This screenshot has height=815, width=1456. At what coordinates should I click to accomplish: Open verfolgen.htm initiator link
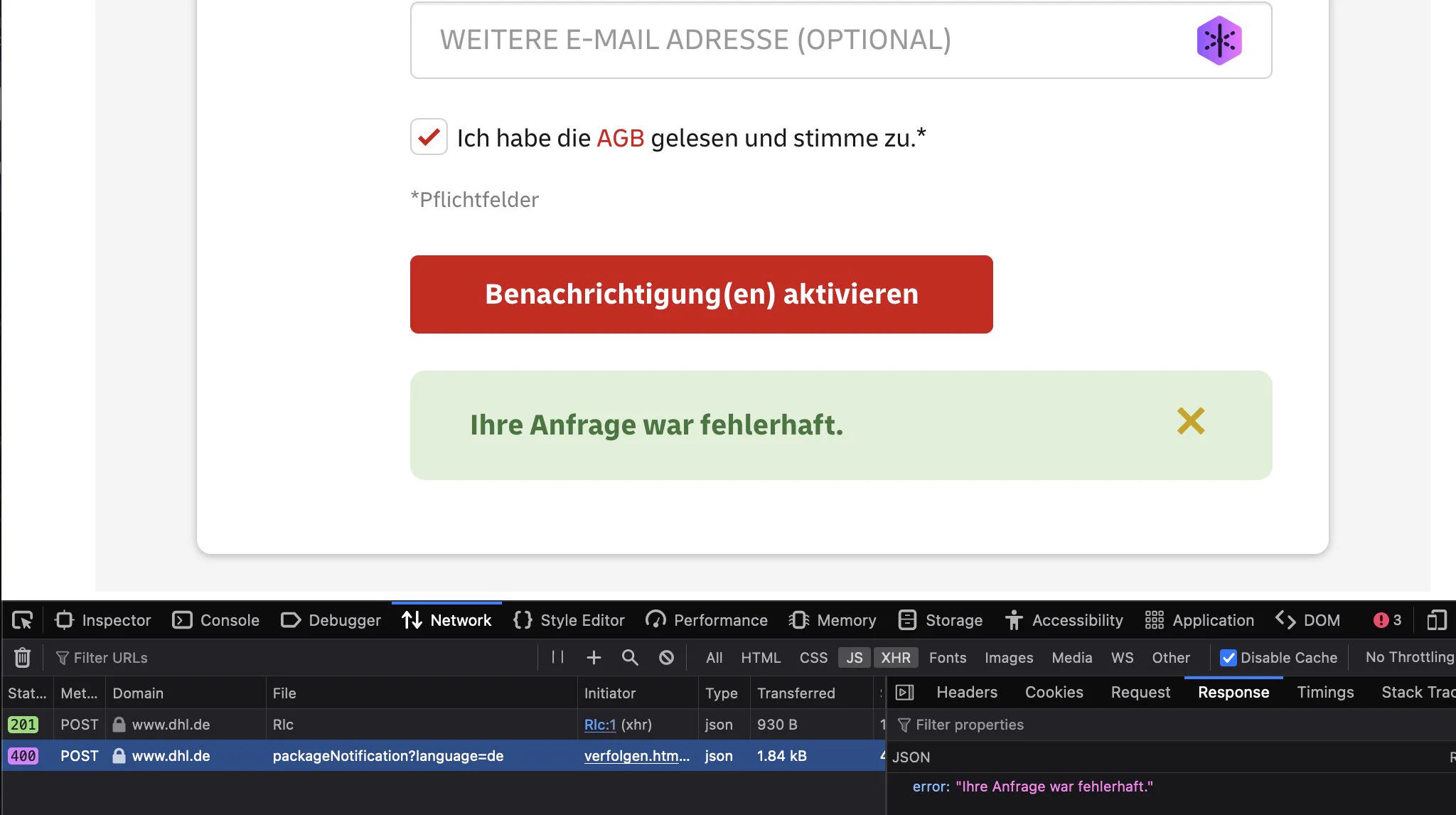coord(636,755)
